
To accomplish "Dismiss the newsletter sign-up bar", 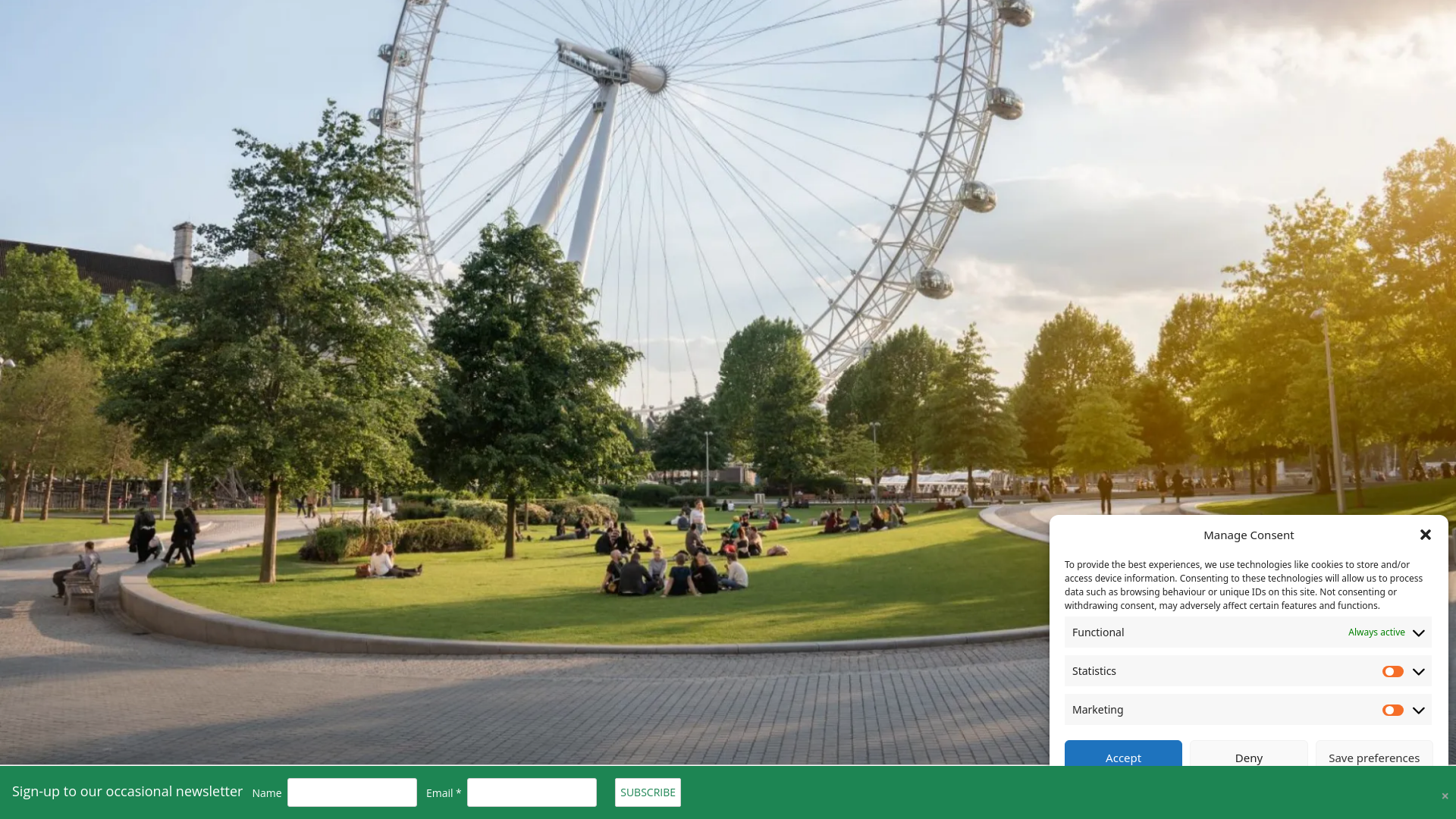I will coord(1445,795).
